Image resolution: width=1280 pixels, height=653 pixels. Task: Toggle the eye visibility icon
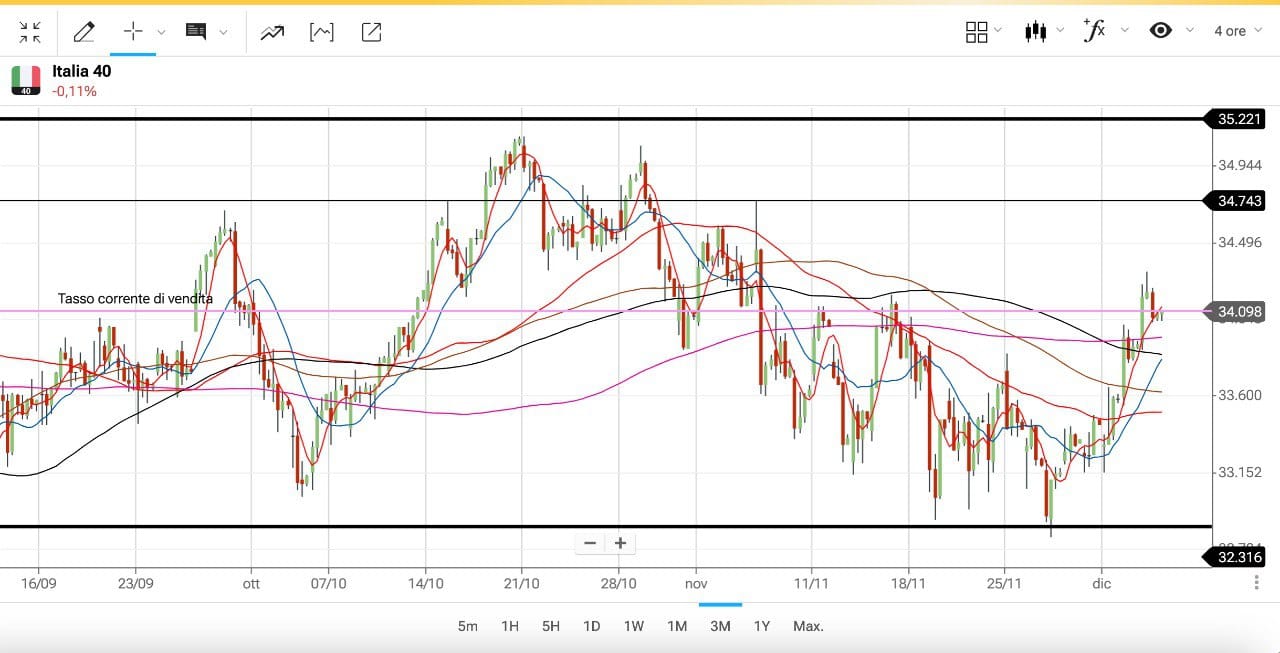click(x=1160, y=31)
